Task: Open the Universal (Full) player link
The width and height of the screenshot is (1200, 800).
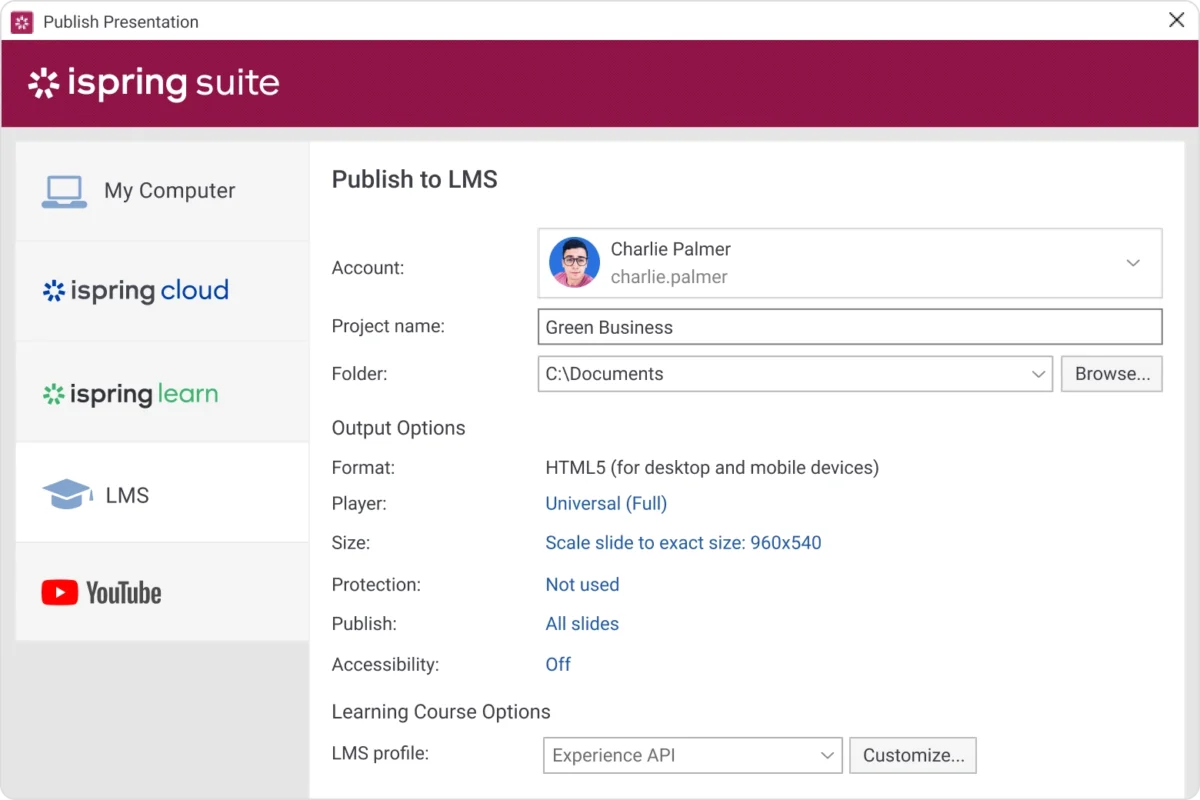Action: 606,503
